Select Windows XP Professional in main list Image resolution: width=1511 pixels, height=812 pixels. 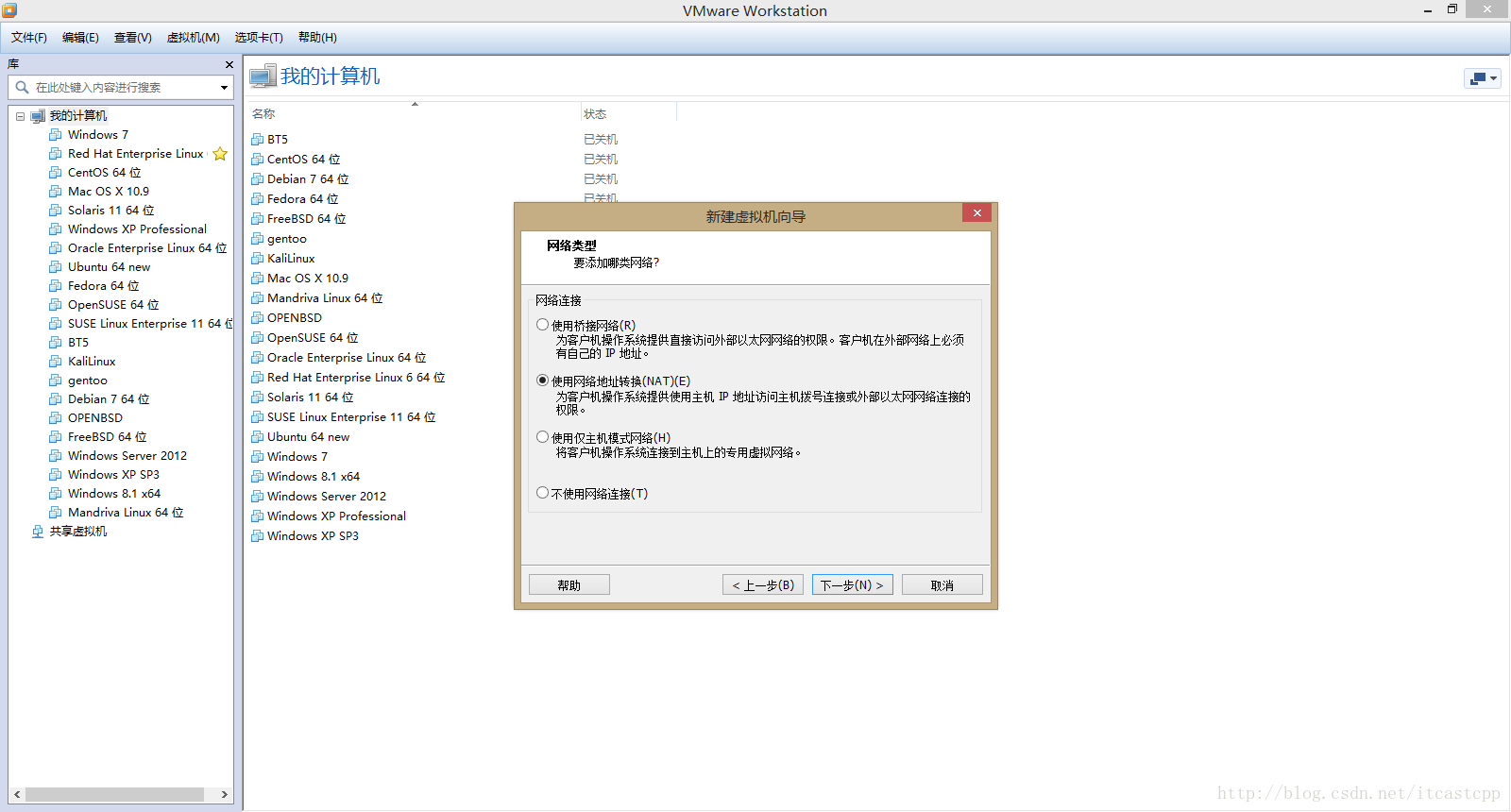point(336,516)
